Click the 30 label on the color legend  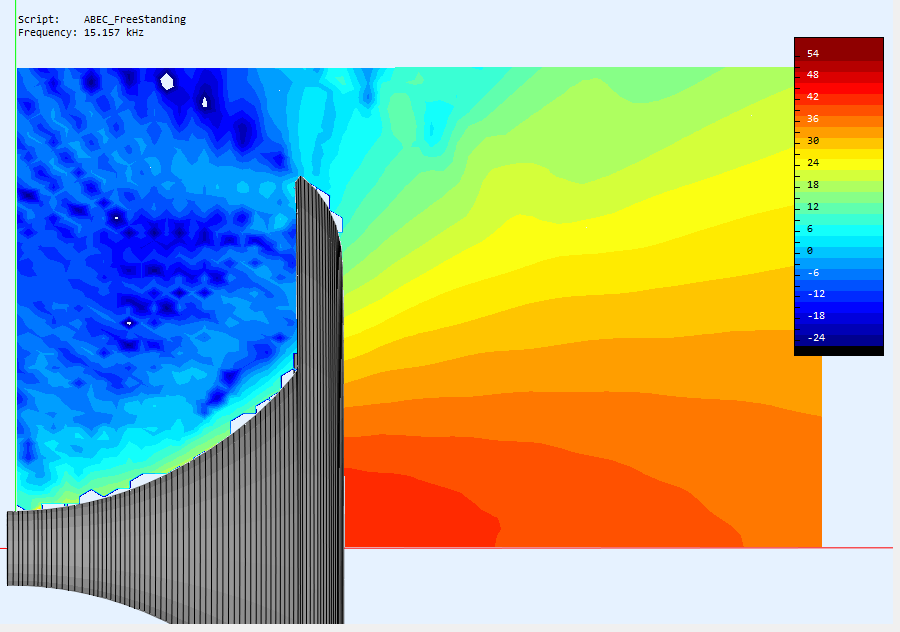click(813, 141)
